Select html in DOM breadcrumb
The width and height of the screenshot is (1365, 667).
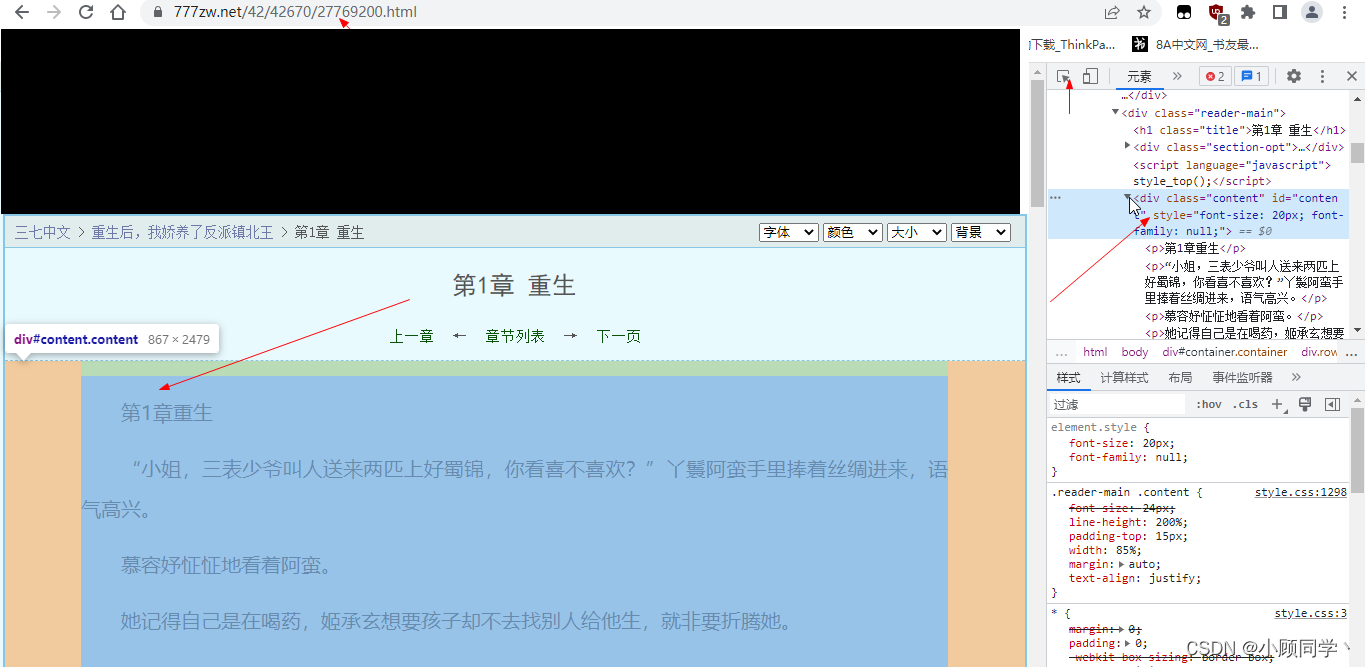1095,352
